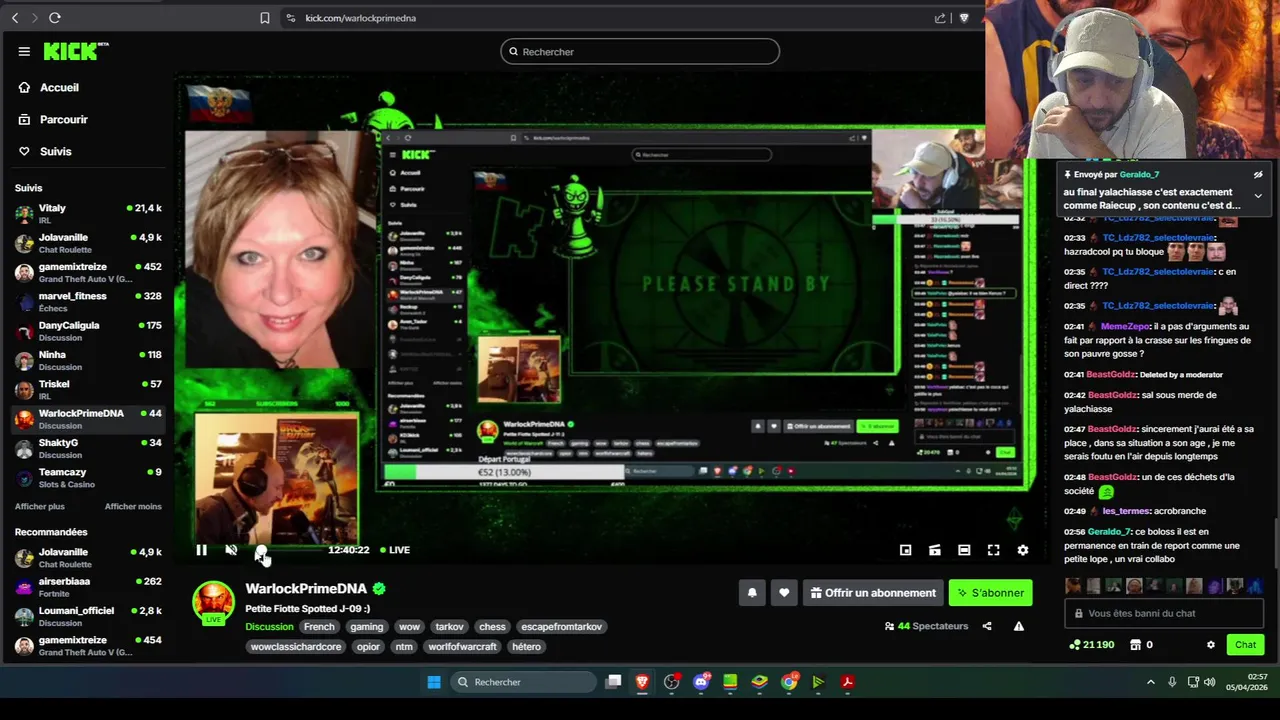Screen dimensions: 1280x720
Task: Open Loumani_officiel recommended channel
Action: (88, 616)
